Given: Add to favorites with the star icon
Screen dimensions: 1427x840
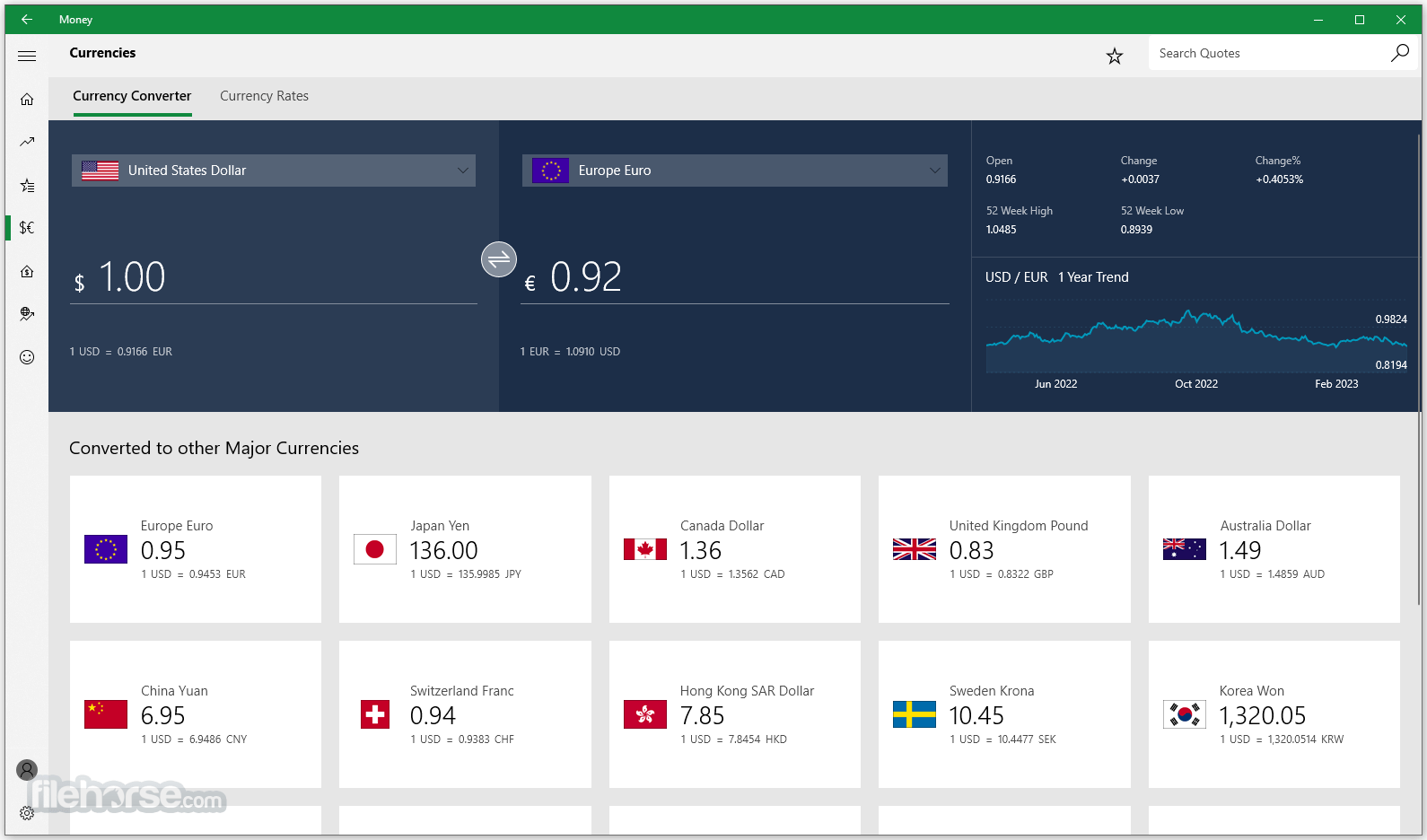Looking at the screenshot, I should (1115, 57).
